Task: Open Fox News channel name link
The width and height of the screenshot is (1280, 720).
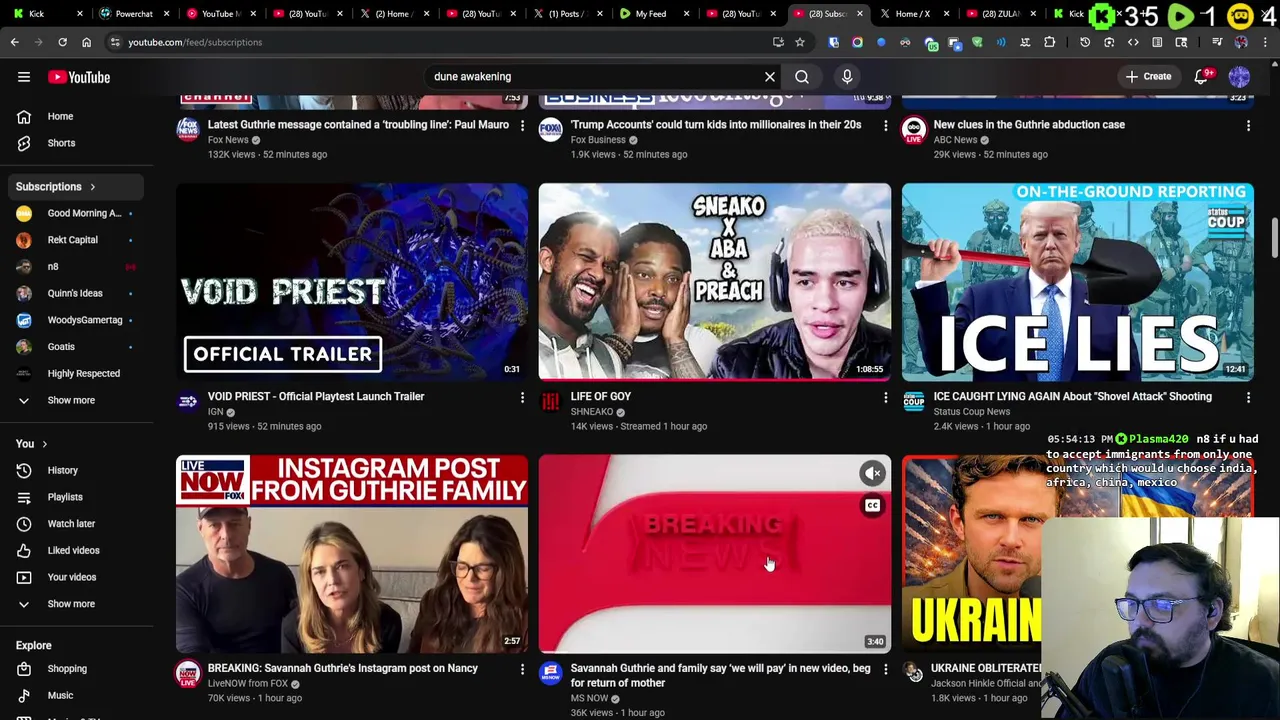Action: [228, 140]
